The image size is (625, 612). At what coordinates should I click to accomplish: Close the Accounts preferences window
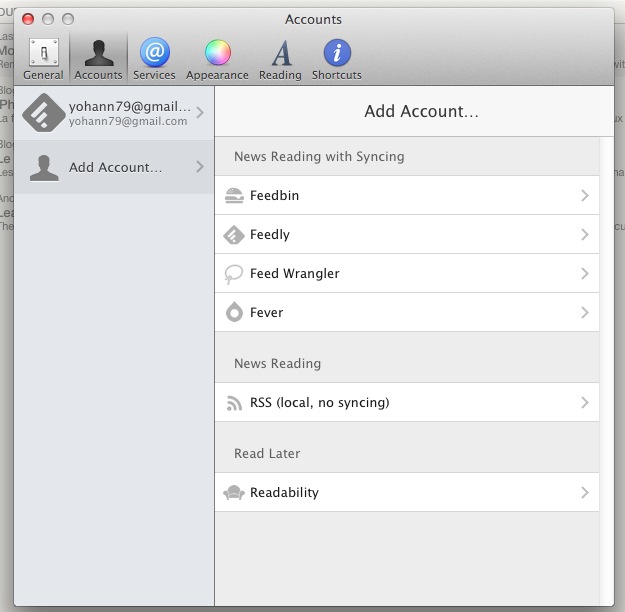click(x=28, y=19)
